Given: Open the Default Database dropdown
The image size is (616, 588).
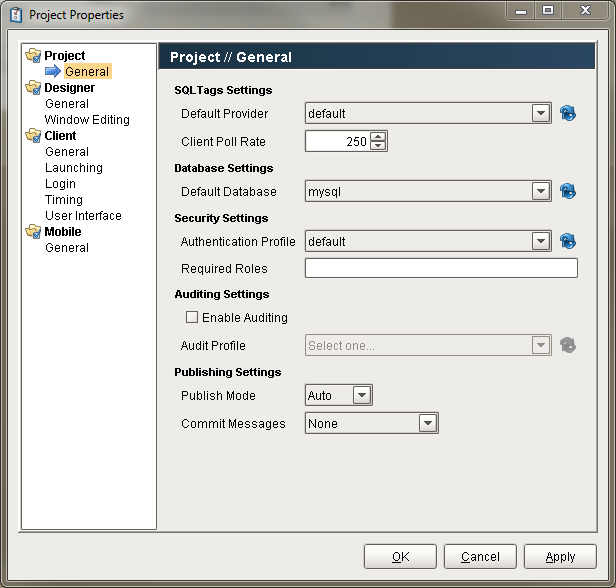Looking at the screenshot, I should pos(541,191).
